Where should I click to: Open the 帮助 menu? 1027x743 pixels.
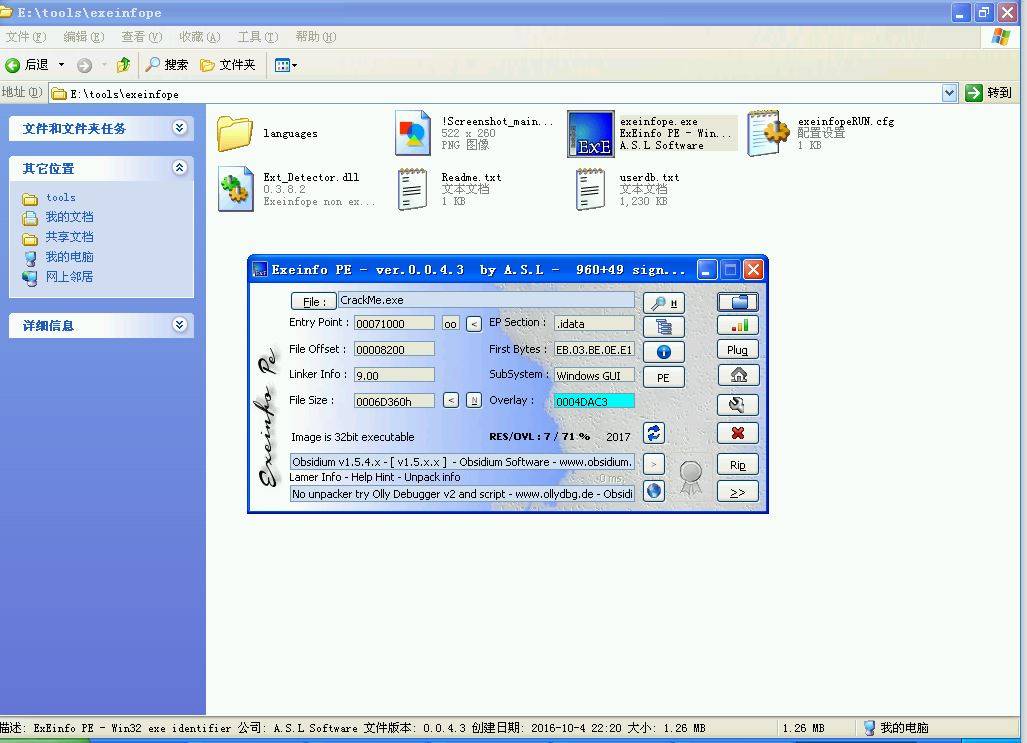coord(316,37)
